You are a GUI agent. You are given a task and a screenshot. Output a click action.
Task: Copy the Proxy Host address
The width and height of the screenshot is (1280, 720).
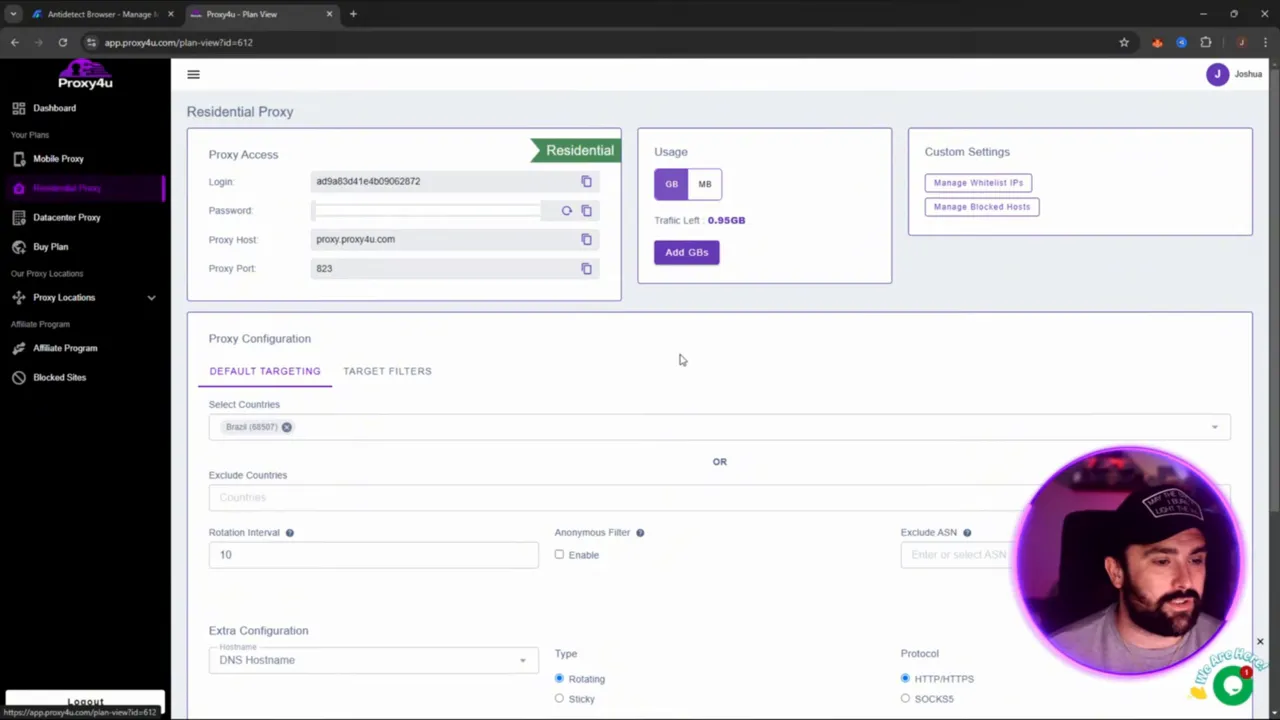pyautogui.click(x=586, y=239)
